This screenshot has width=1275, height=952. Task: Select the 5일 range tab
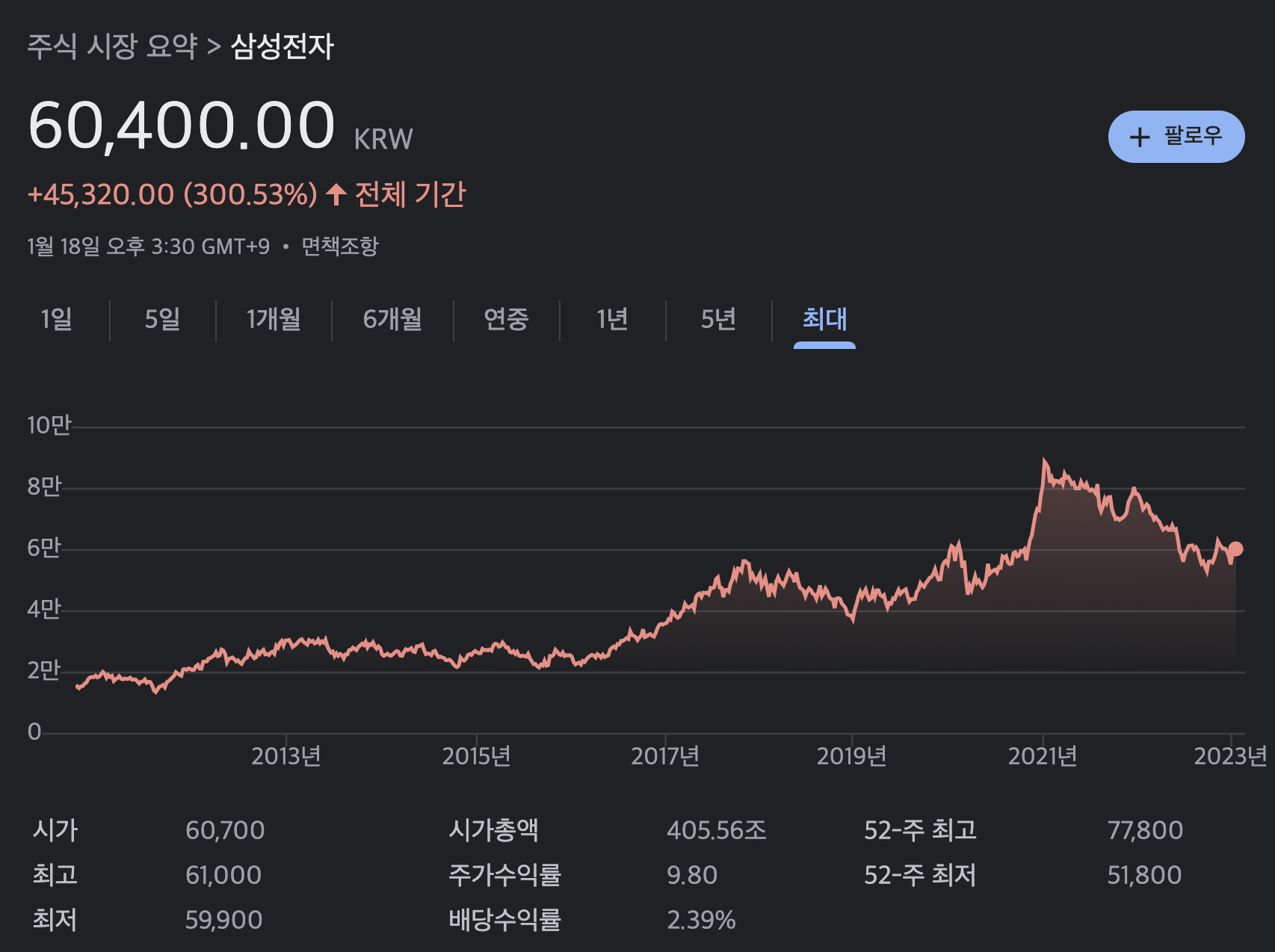162,319
